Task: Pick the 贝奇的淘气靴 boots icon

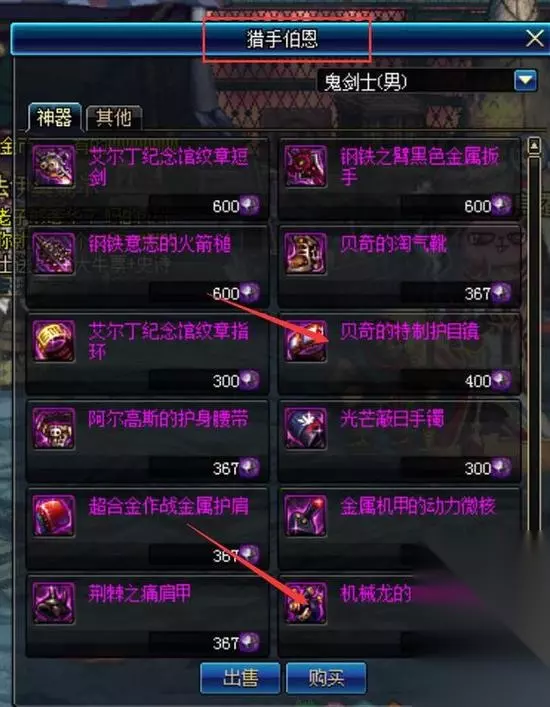Action: click(305, 253)
